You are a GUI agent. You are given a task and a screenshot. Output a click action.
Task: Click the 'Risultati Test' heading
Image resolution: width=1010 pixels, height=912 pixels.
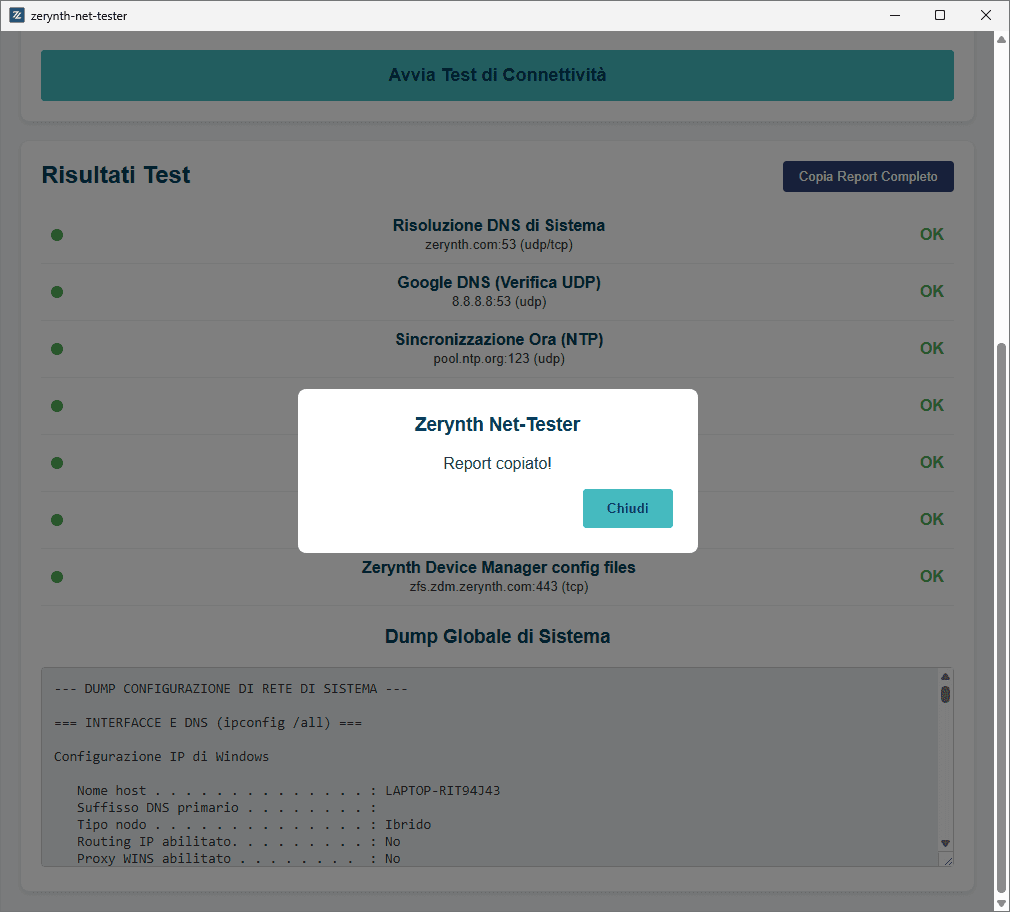pos(116,175)
